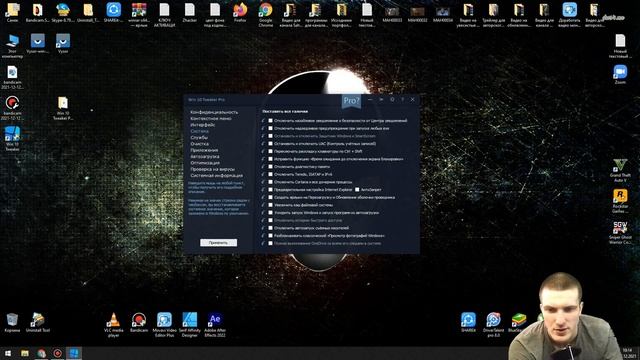Tick the Internet Explorer presetting checkbox
The width and height of the screenshot is (640, 360).
click(x=270, y=190)
